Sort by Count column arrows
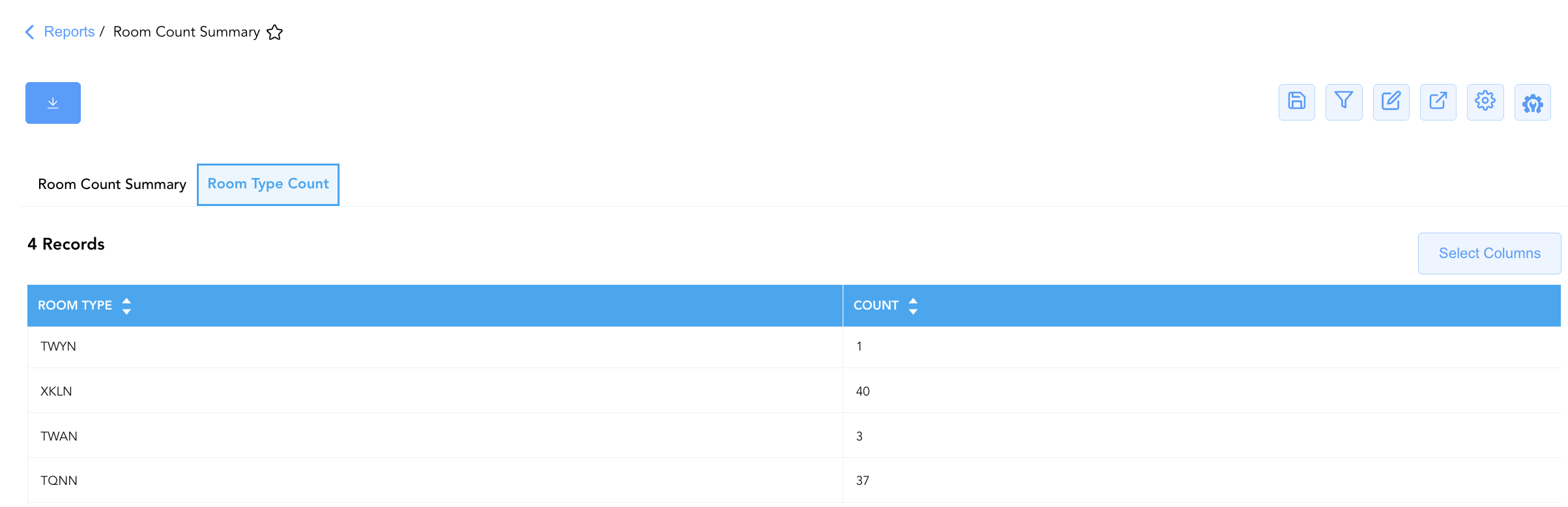 click(x=913, y=306)
